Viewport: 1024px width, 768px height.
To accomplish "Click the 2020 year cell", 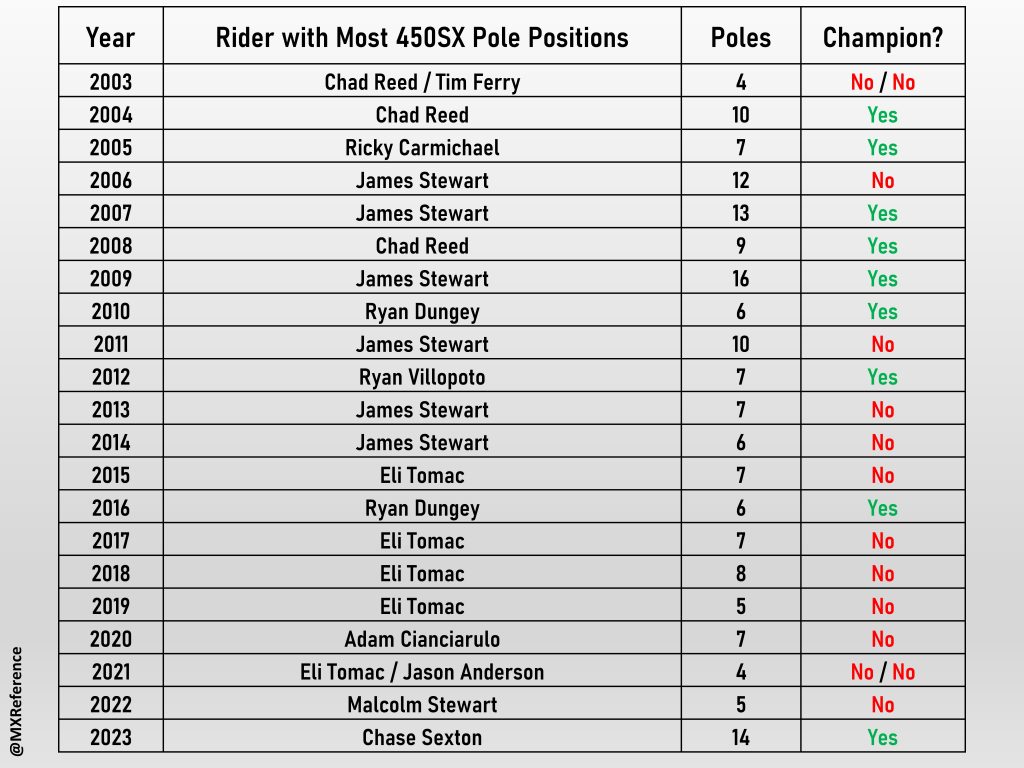I will (x=110, y=639).
